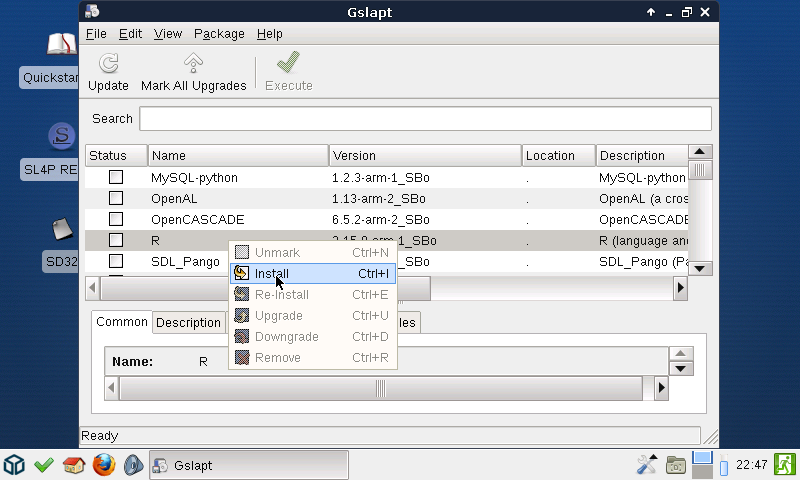Screen dimensions: 800x480
Task: Click the Upgrade icon in context menu
Action: coord(241,316)
